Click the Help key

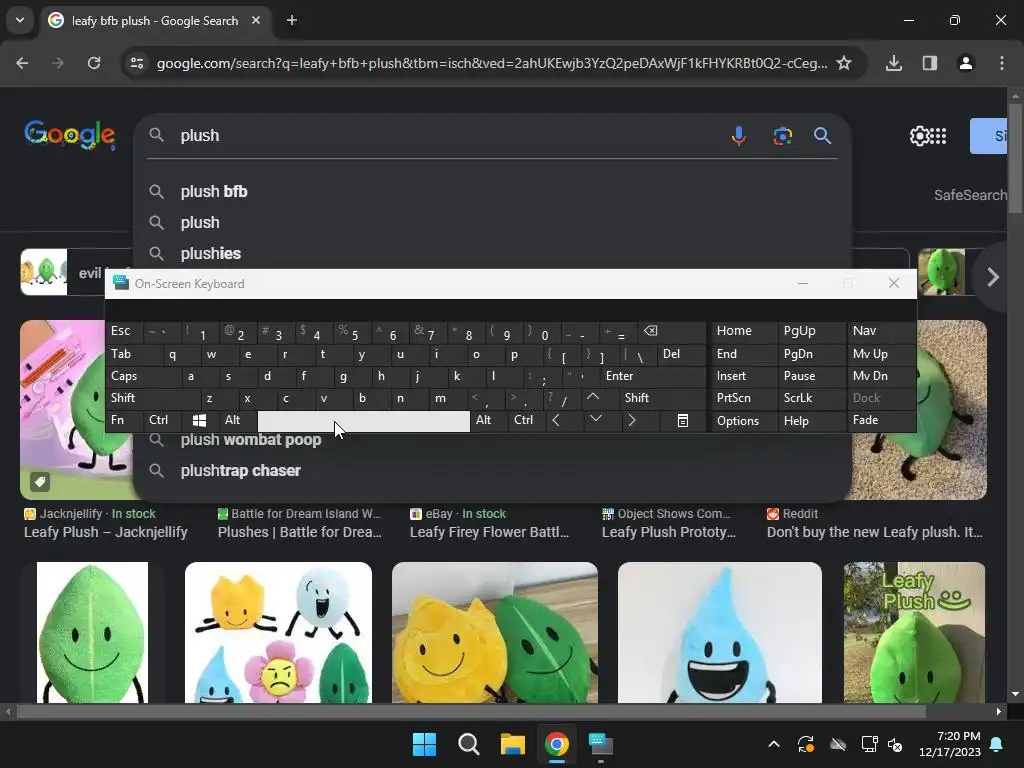click(x=810, y=421)
